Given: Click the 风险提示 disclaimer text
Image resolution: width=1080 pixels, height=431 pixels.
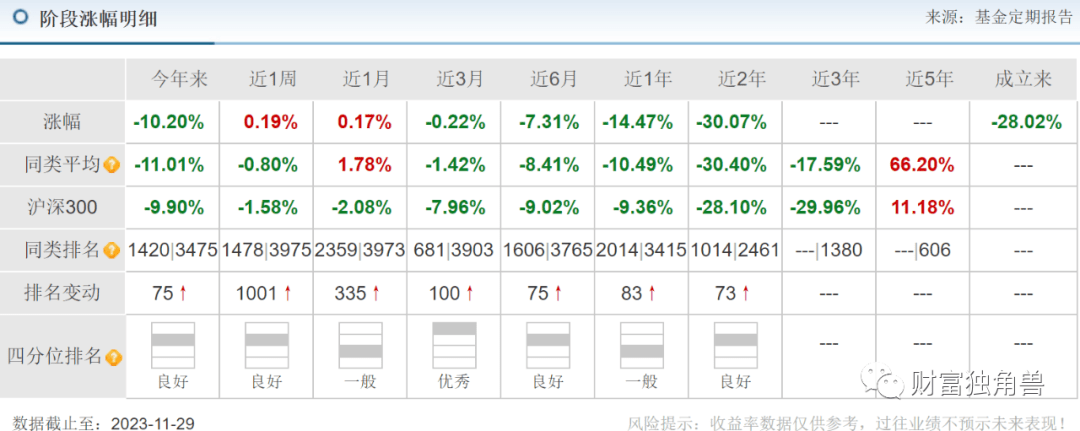Looking at the screenshot, I should [x=849, y=422].
